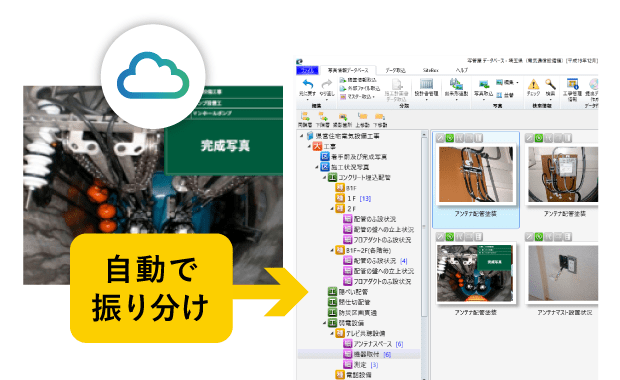Click the 外部ファイル取込 import icon

click(343, 88)
